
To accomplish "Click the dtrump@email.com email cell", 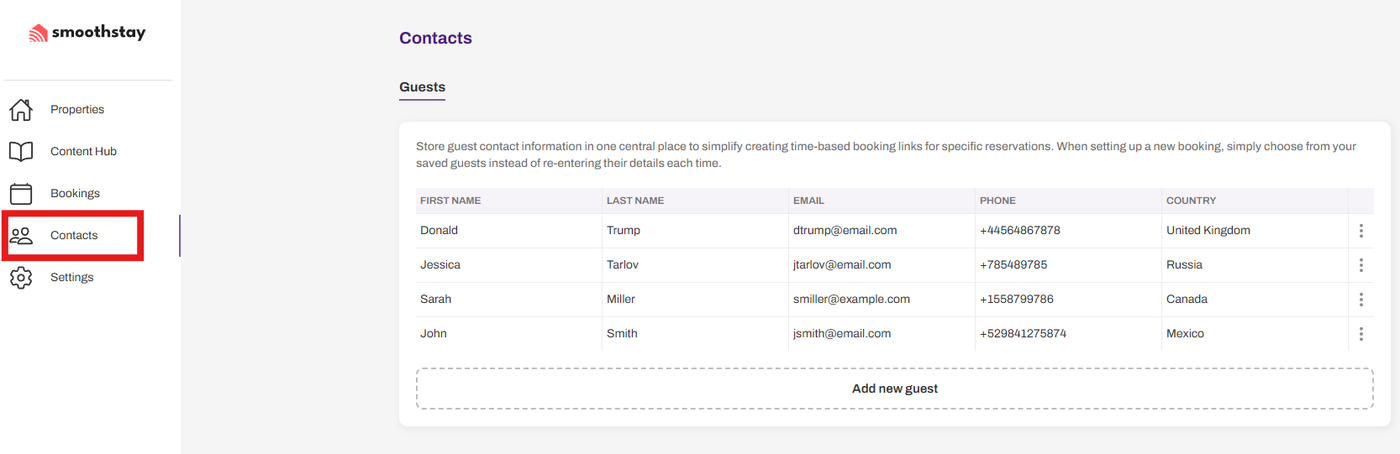I will click(845, 231).
